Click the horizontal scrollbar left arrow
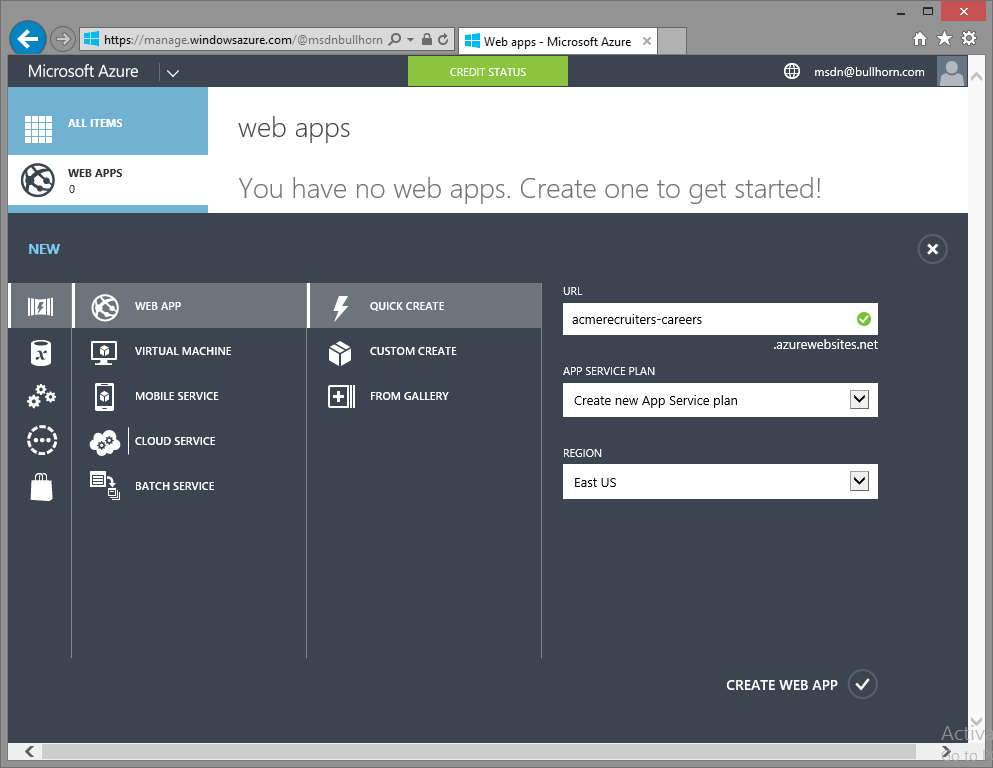This screenshot has width=993, height=768. pyautogui.click(x=29, y=752)
